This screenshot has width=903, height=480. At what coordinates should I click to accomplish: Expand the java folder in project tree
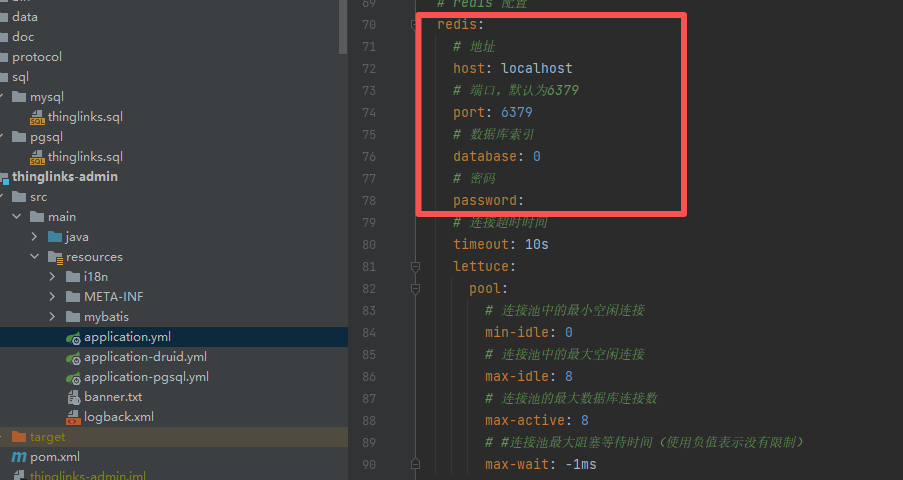tap(35, 237)
